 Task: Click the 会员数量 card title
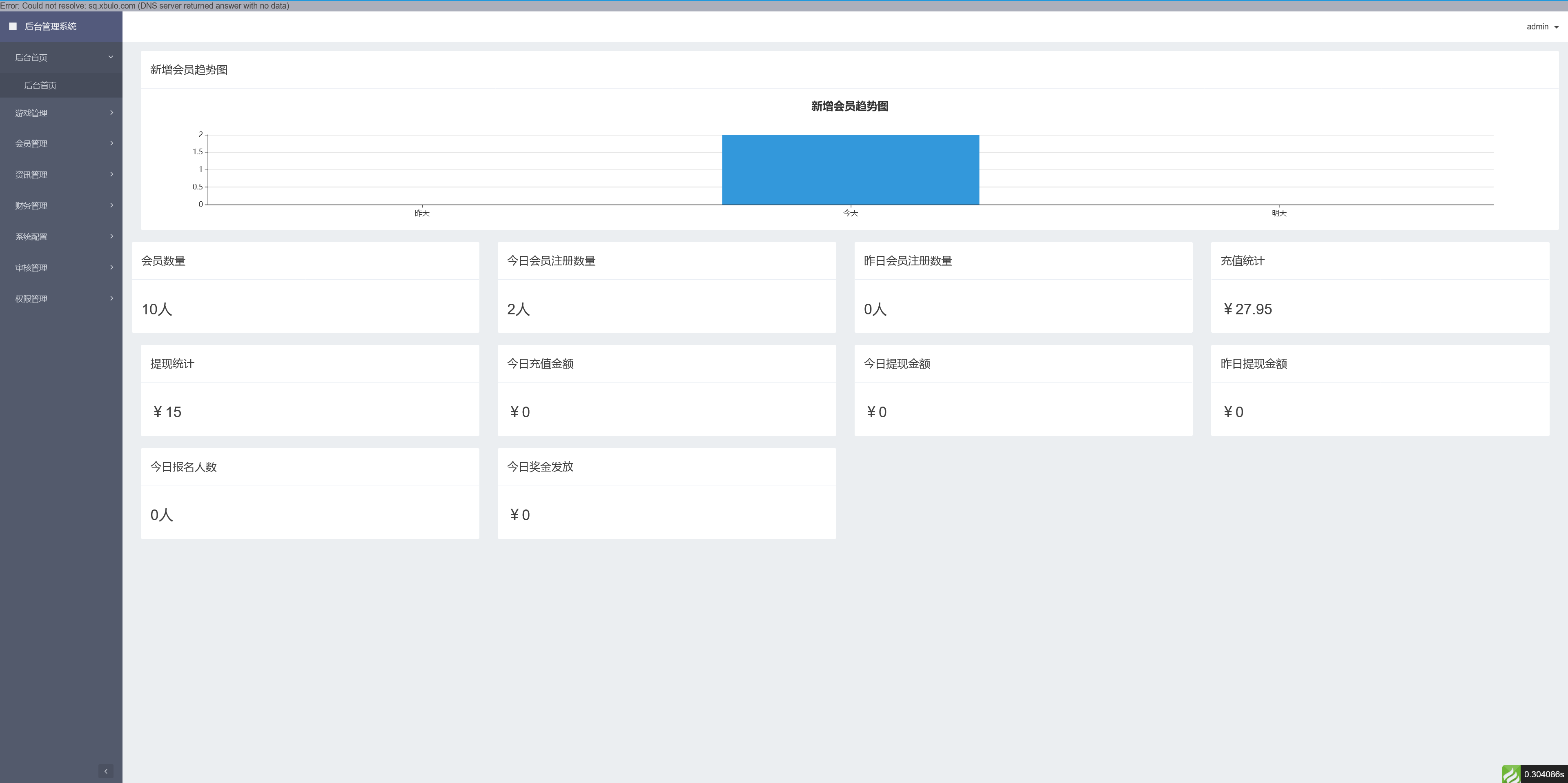(163, 260)
